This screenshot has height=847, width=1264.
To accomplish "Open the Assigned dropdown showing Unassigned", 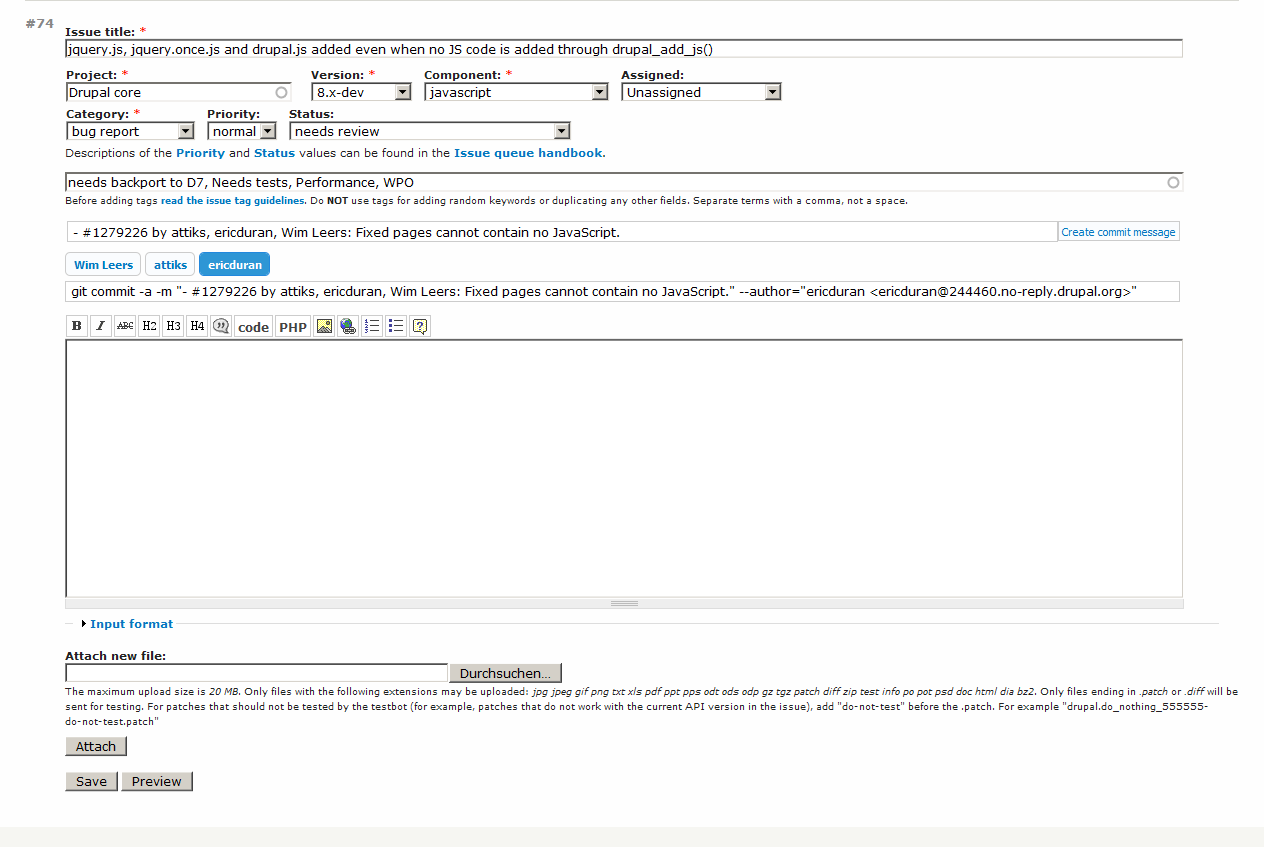I will coord(701,92).
